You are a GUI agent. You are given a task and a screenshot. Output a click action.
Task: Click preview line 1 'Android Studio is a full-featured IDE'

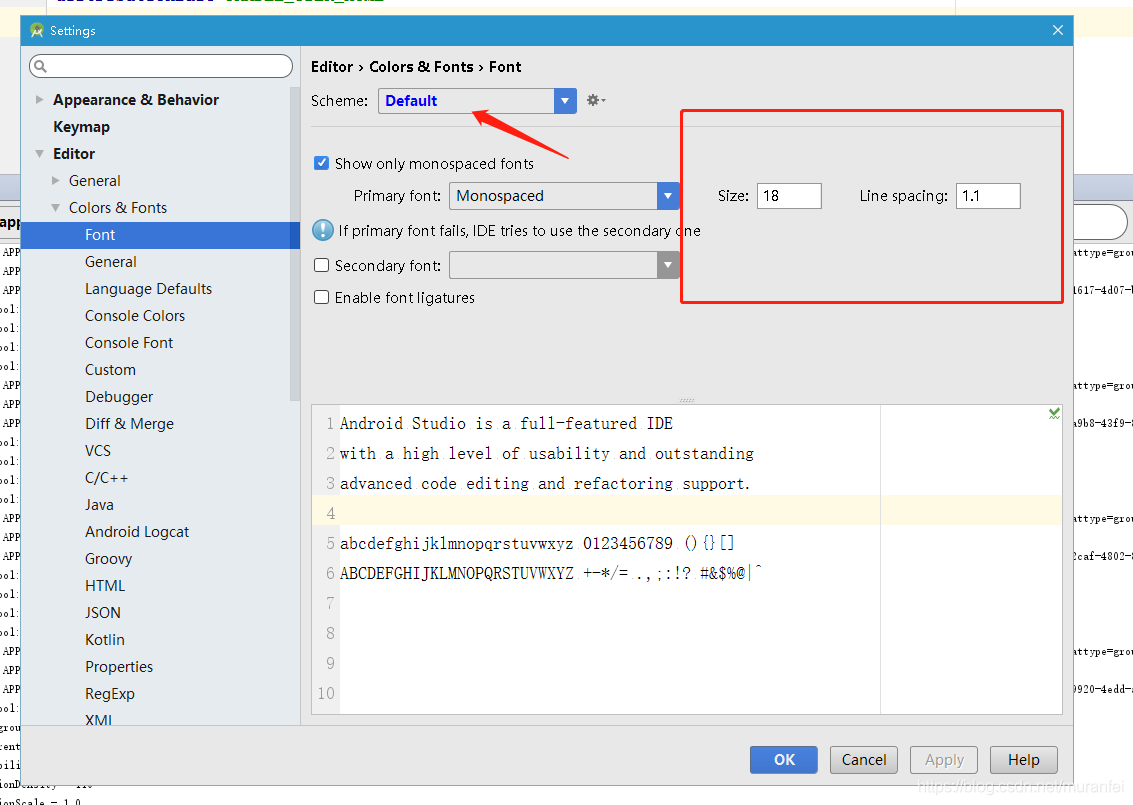507,423
